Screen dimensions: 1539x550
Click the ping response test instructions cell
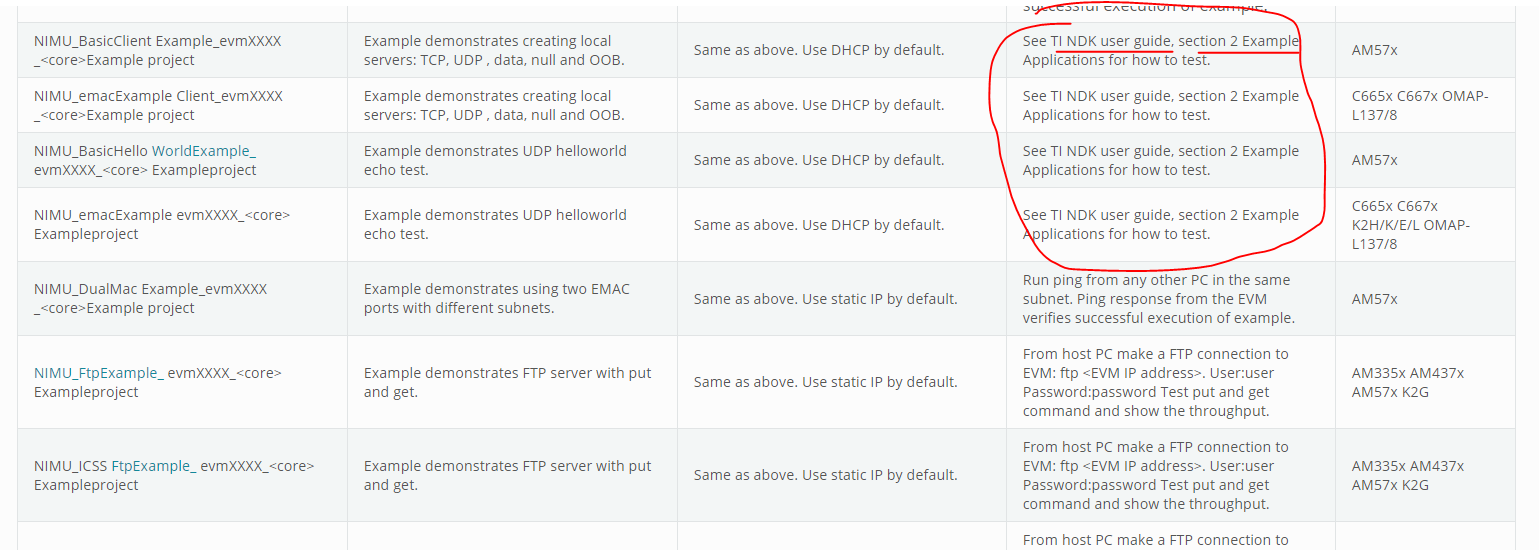pos(1157,299)
